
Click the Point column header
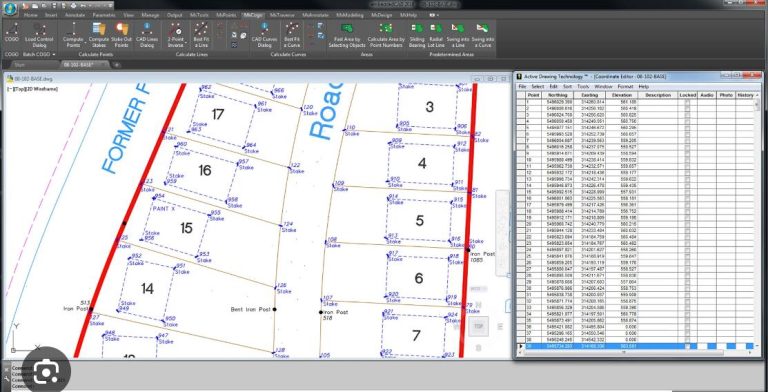(533, 95)
